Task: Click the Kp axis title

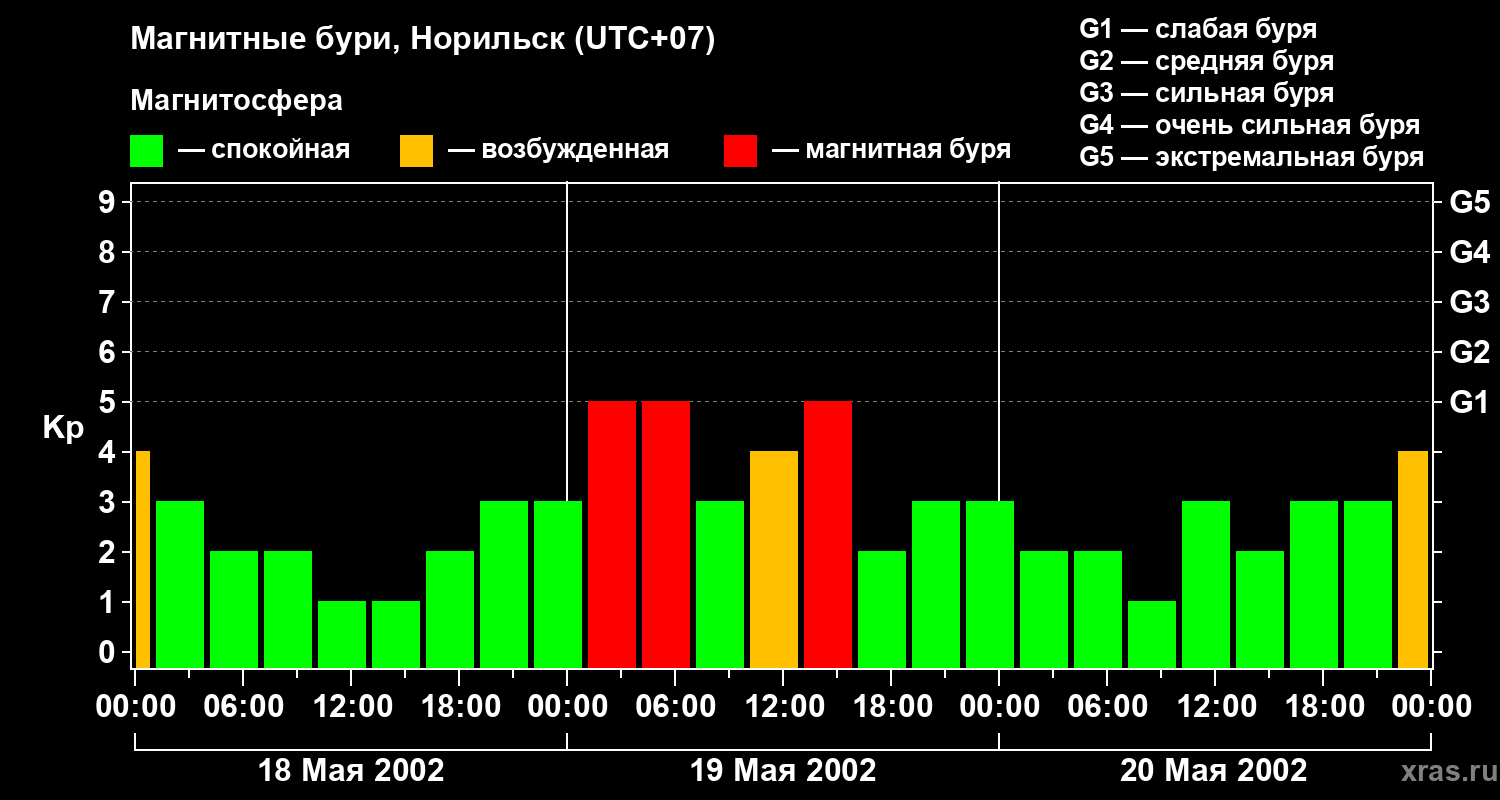Action: 64,427
